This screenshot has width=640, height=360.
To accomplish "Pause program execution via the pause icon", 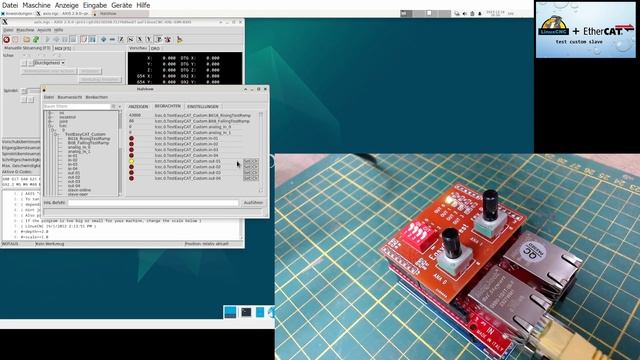I will click(x=64, y=40).
